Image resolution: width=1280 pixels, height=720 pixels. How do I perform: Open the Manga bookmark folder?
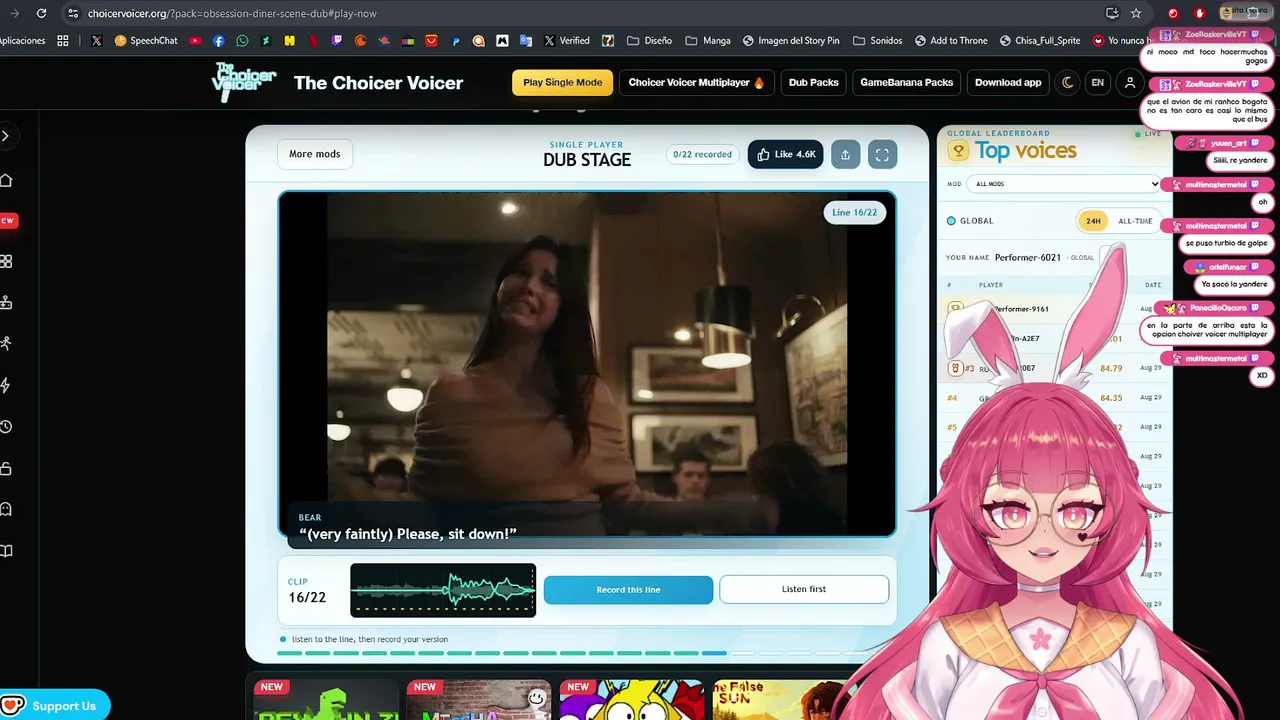[x=708, y=41]
